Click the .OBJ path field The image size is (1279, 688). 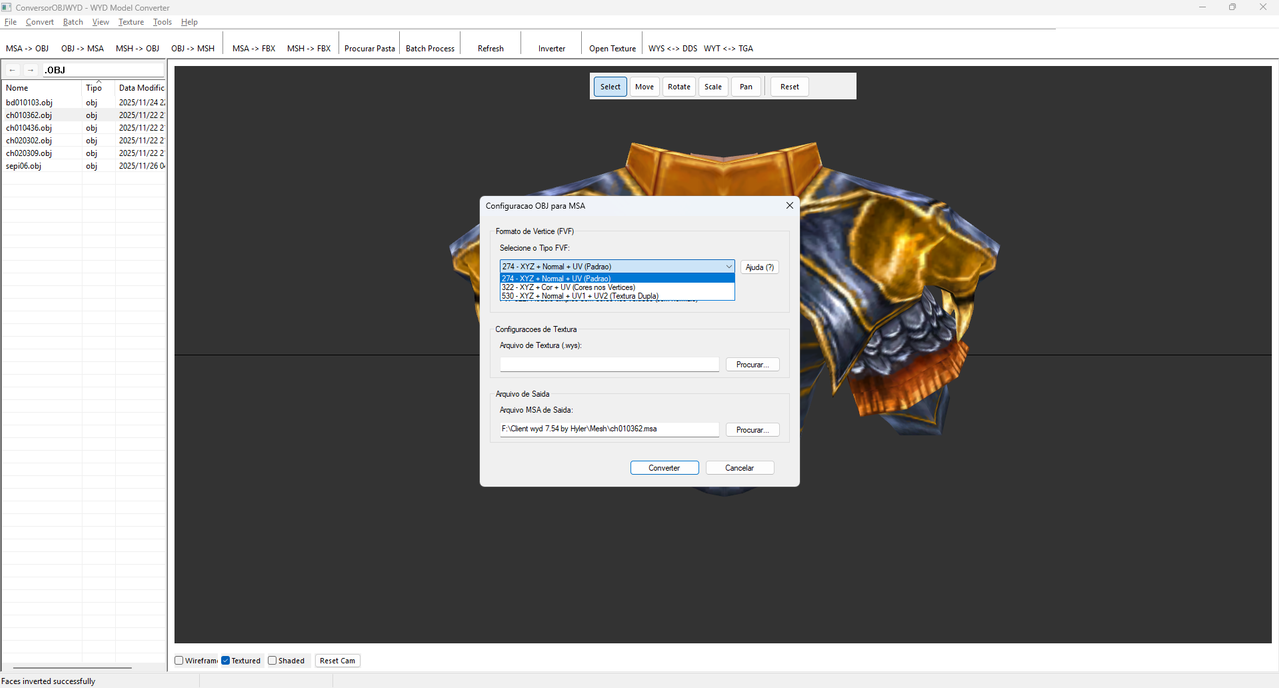[103, 70]
